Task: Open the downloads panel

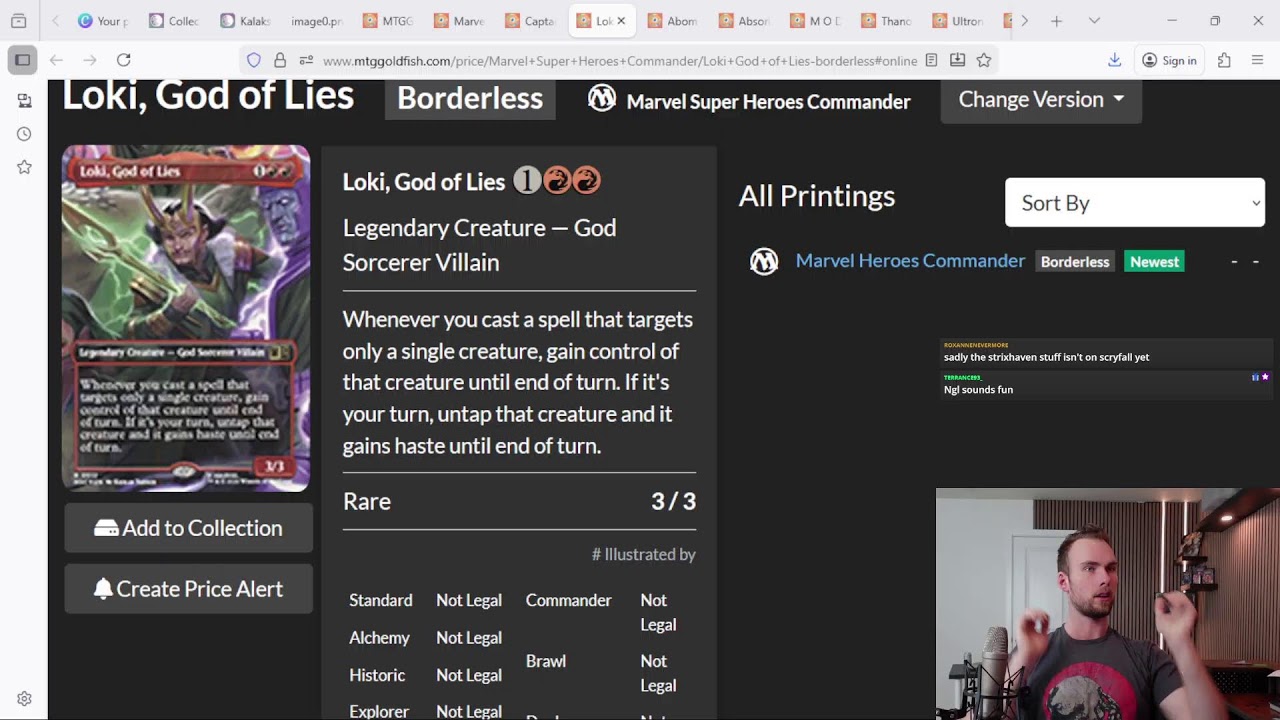Action: click(x=1114, y=60)
